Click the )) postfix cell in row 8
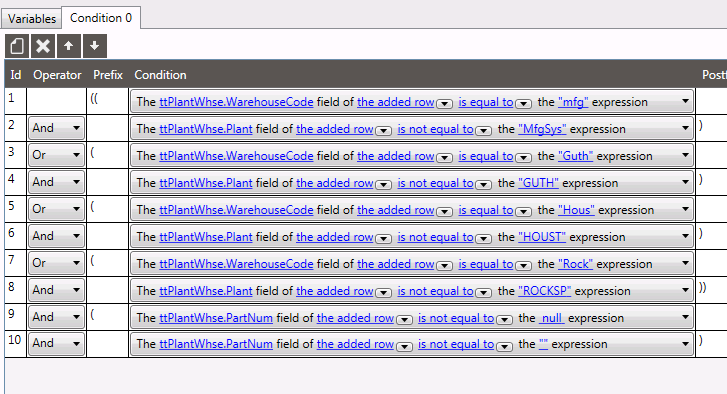The height and width of the screenshot is (394, 727). pyautogui.click(x=711, y=290)
